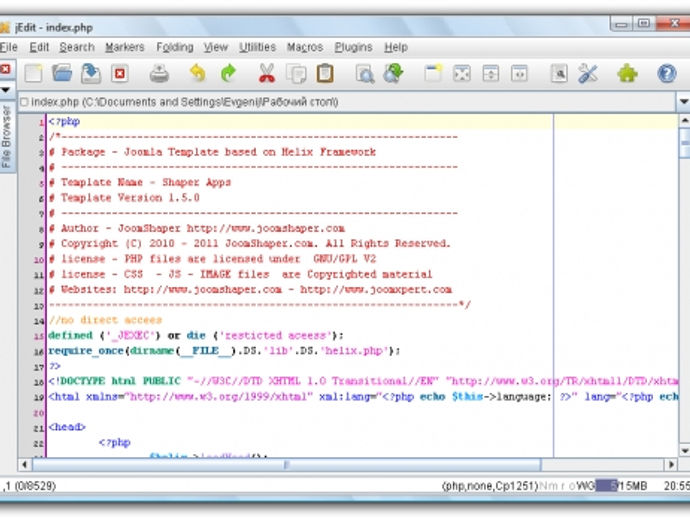Open the left dock dropdown arrow

point(6,90)
